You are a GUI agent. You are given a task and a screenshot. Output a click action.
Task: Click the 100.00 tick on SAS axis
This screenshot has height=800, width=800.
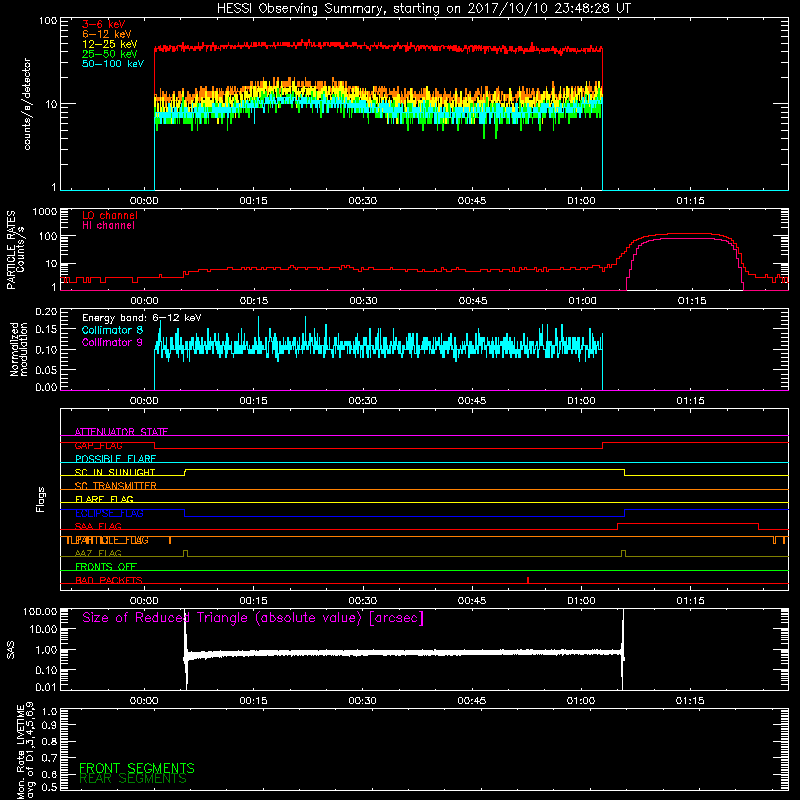click(40, 611)
